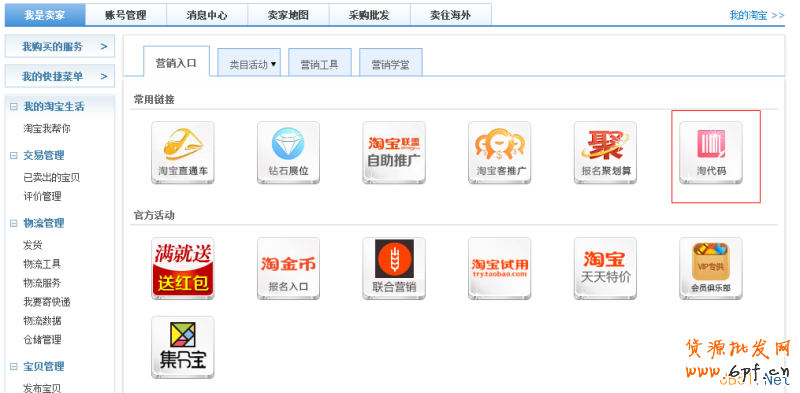Open the 集分宝 tangram icon
This screenshot has height=393, width=800.
click(x=183, y=347)
